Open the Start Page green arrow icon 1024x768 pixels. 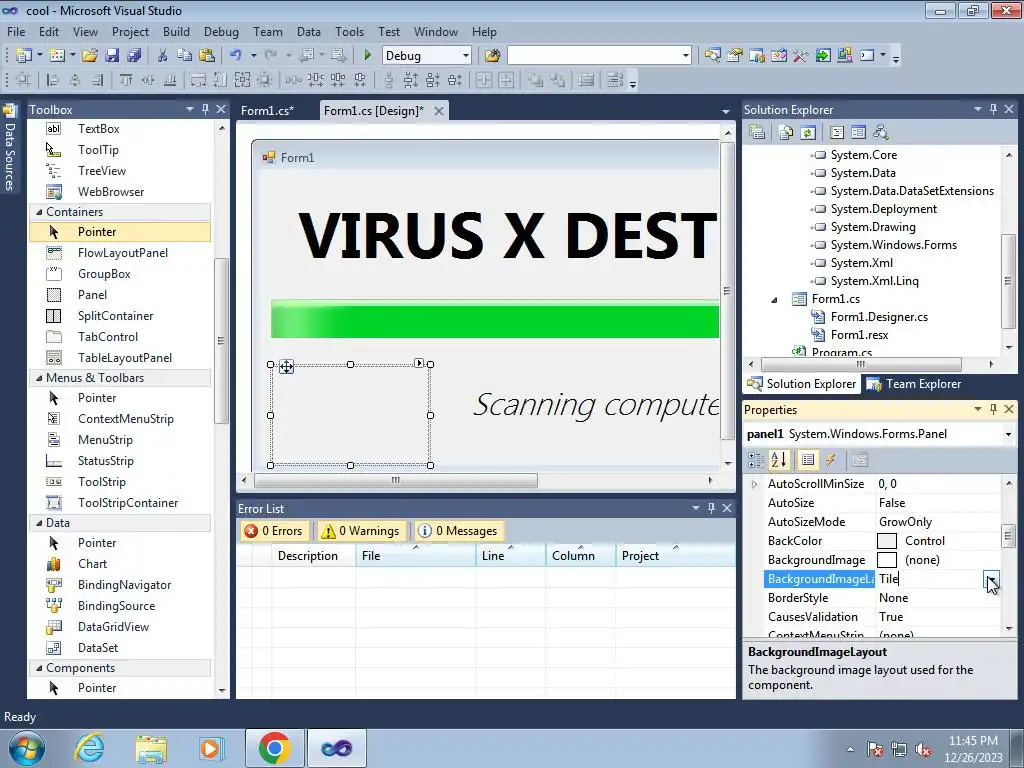823,56
